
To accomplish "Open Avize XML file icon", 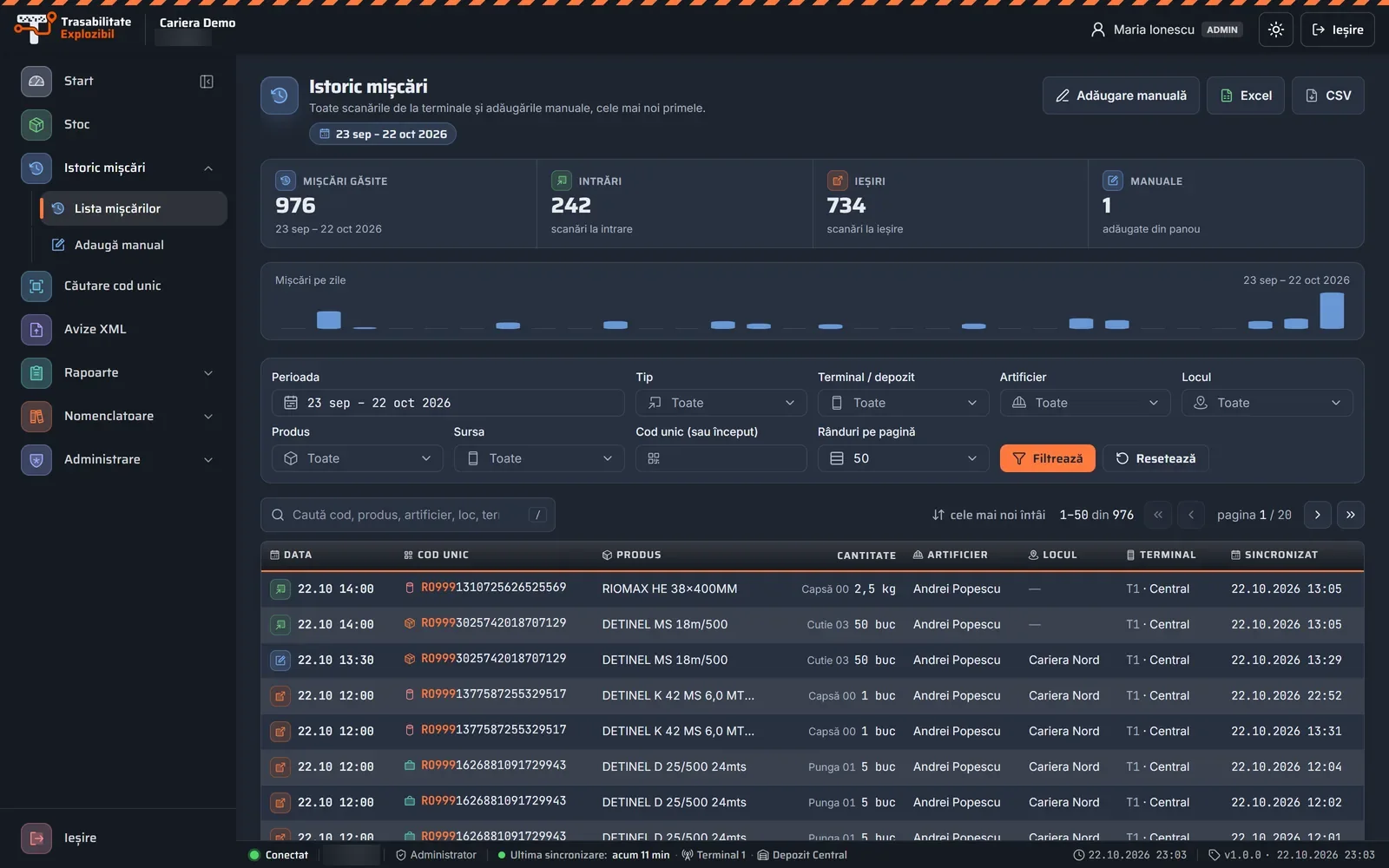I will (36, 330).
